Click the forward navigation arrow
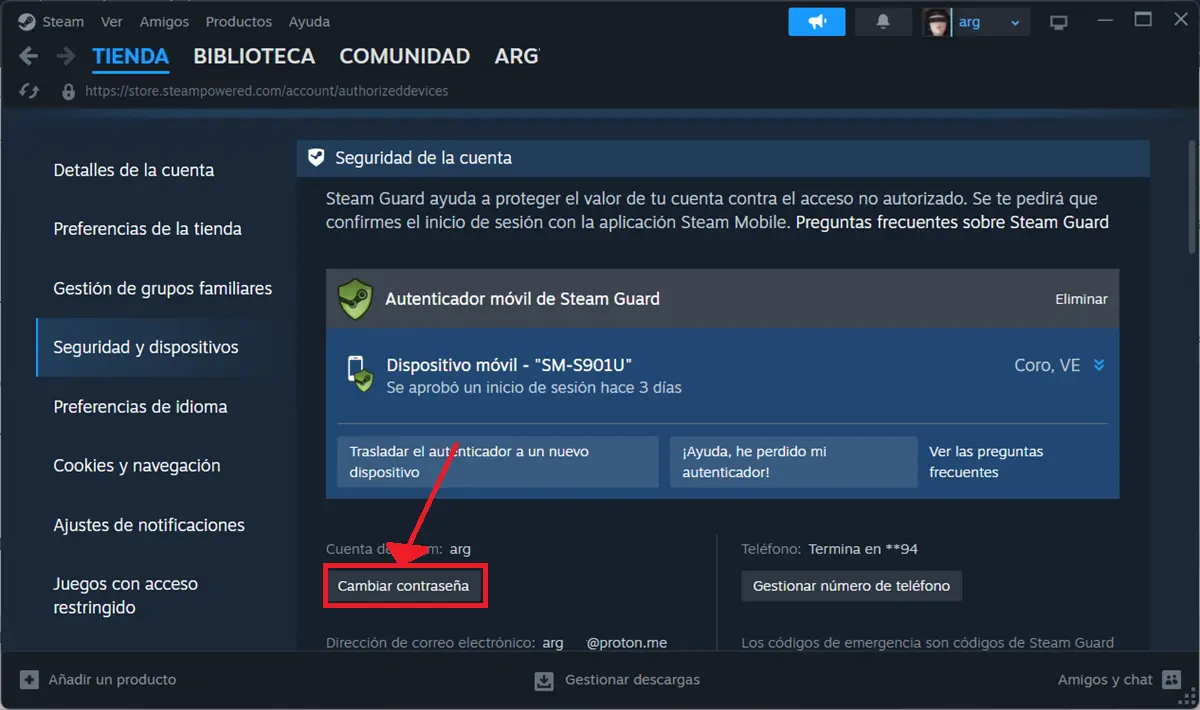Image resolution: width=1200 pixels, height=710 pixels. click(66, 56)
